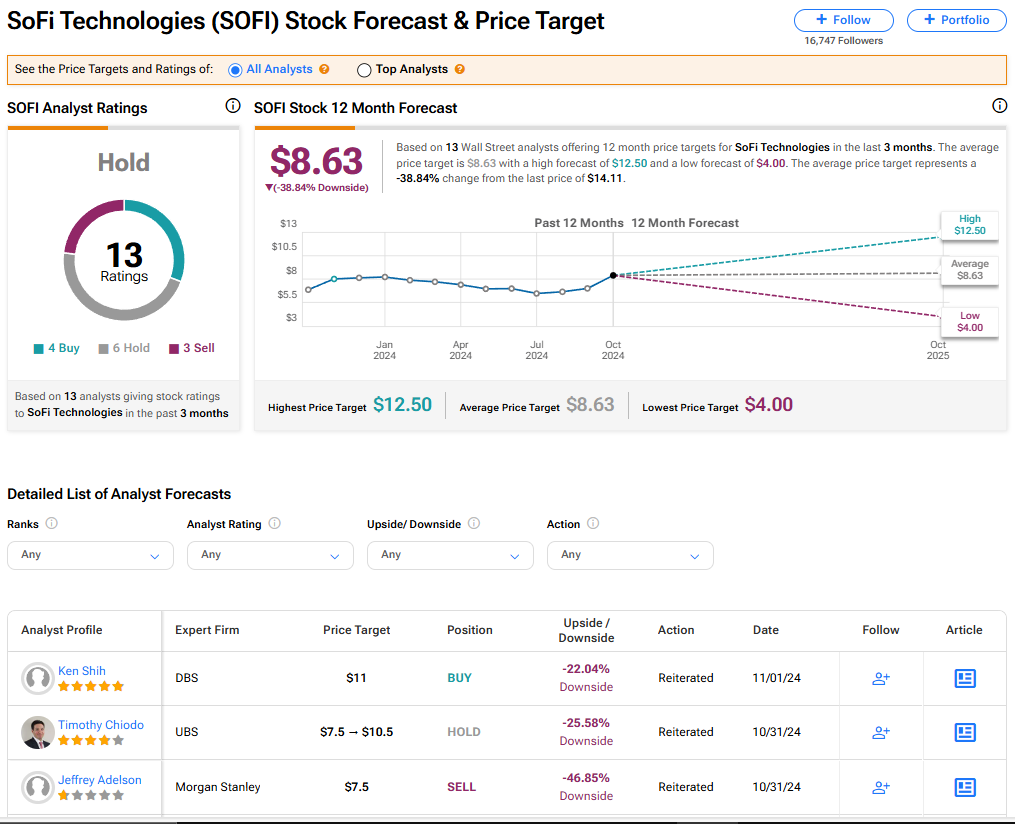The width and height of the screenshot is (1015, 824).
Task: Click the Oct 2024 chart data point
Action: pos(613,275)
